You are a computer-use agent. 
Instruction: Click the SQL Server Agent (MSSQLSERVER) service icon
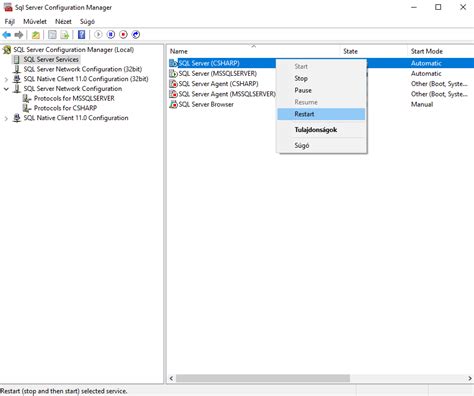coord(173,94)
